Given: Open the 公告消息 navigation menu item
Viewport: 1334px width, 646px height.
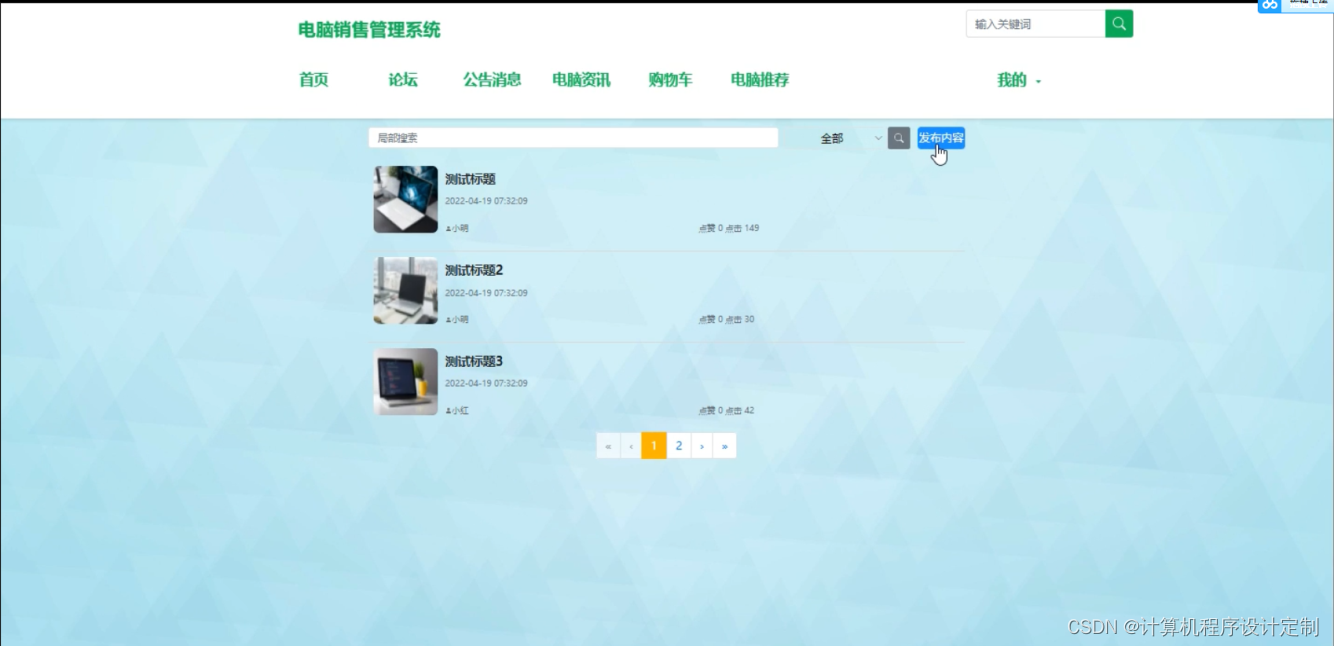Looking at the screenshot, I should 491,80.
